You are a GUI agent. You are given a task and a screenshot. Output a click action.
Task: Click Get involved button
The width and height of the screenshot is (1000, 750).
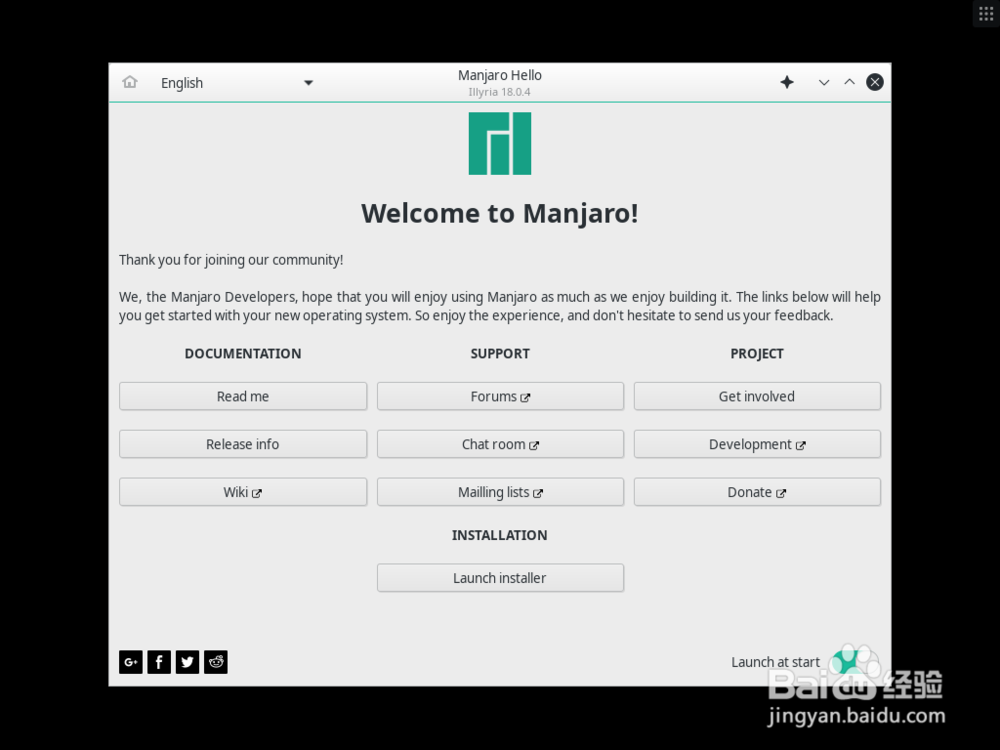click(757, 396)
